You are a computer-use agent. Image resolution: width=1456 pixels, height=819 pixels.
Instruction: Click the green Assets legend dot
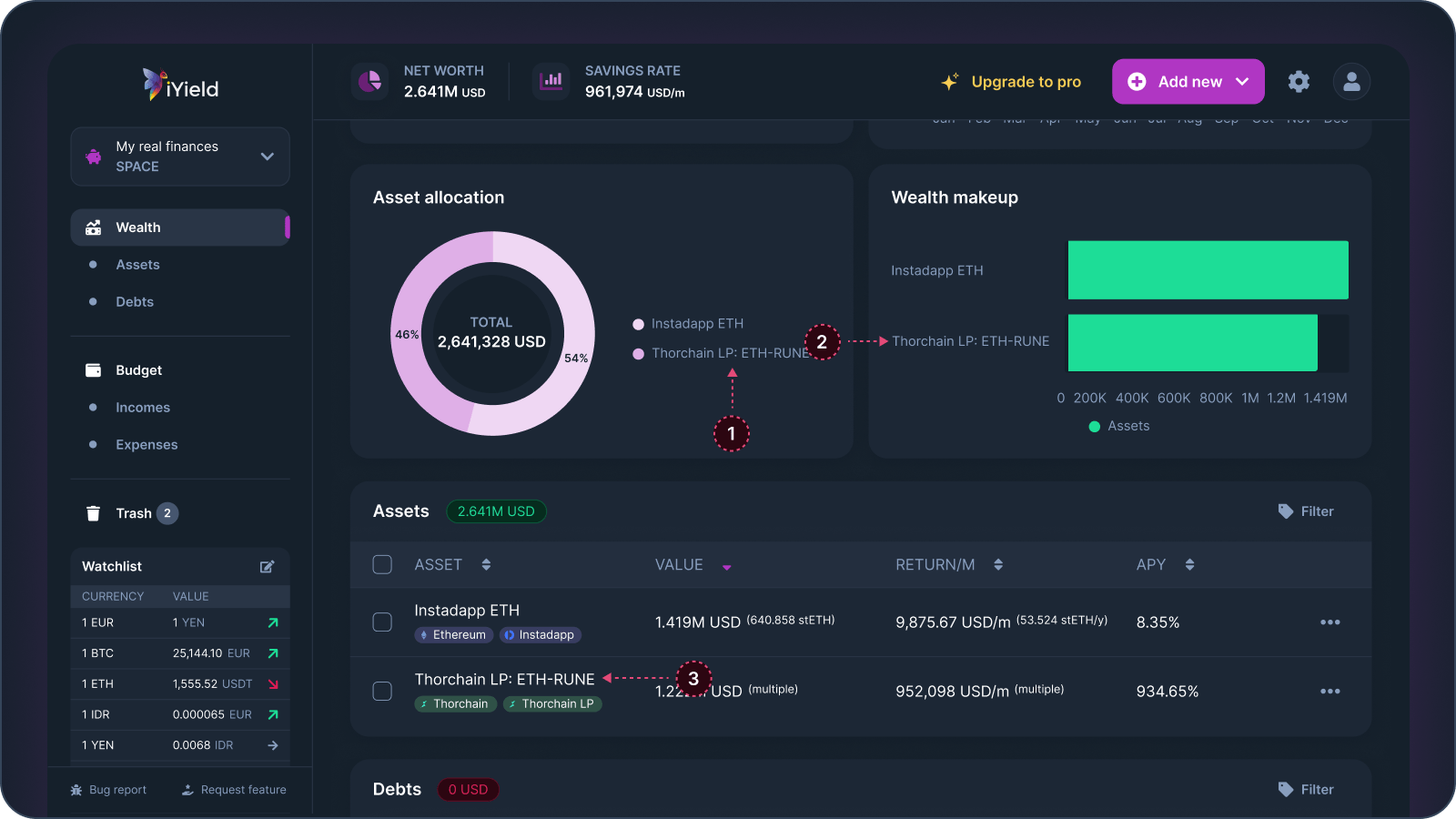(1093, 426)
